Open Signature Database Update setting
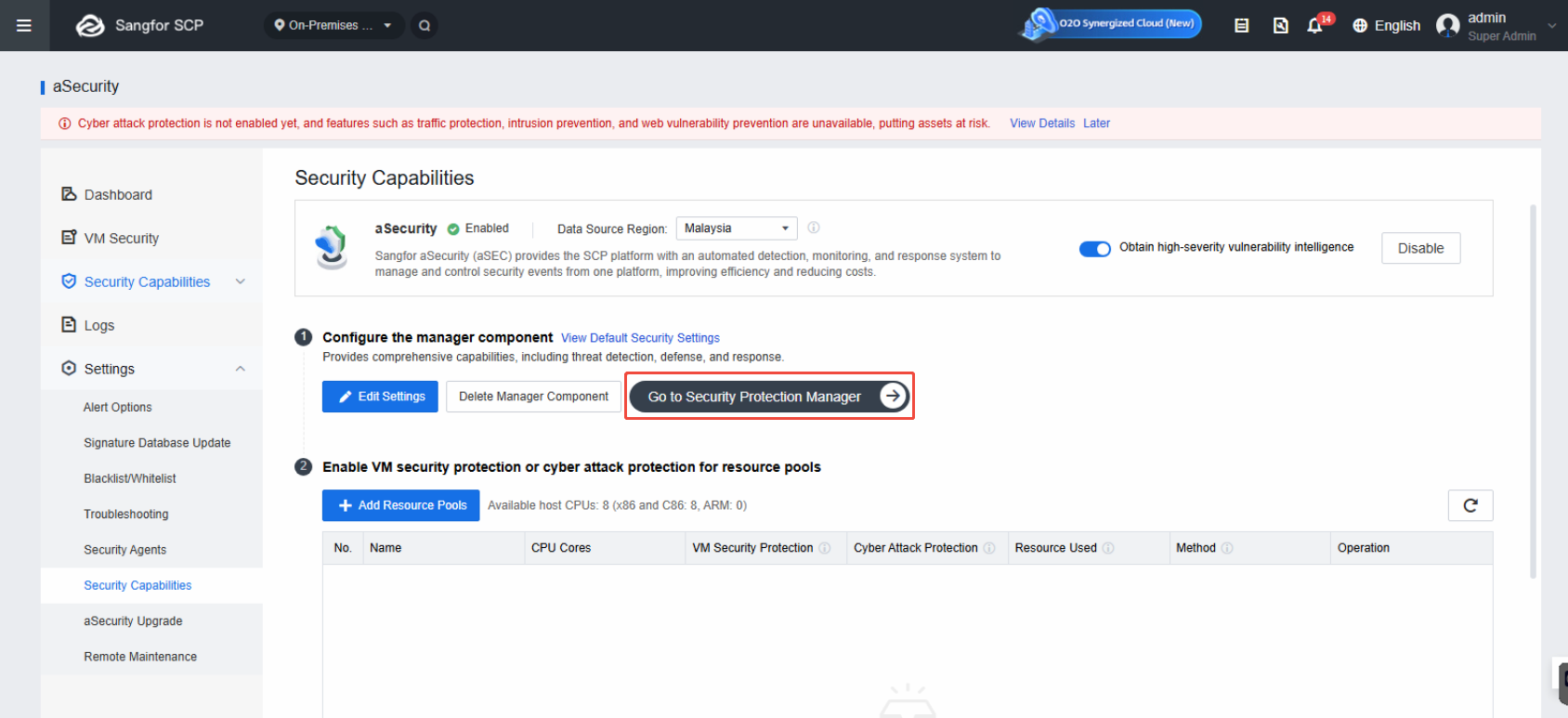Image resolution: width=1568 pixels, height=718 pixels. point(157,443)
